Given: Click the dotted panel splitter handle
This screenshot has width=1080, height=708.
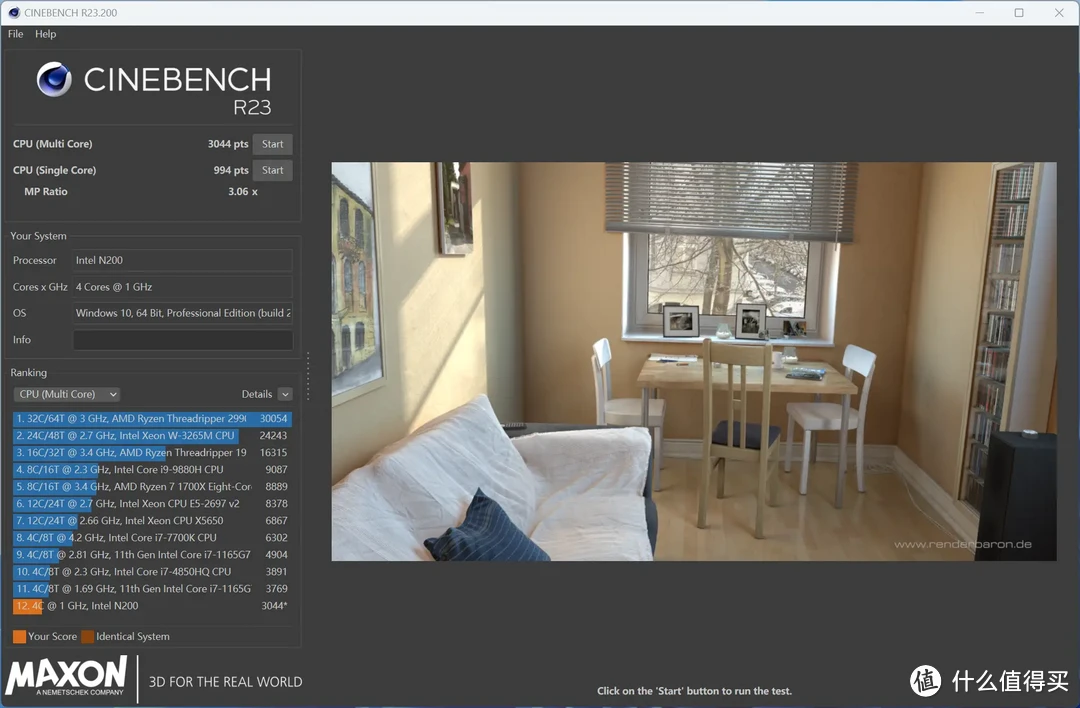Looking at the screenshot, I should point(308,376).
